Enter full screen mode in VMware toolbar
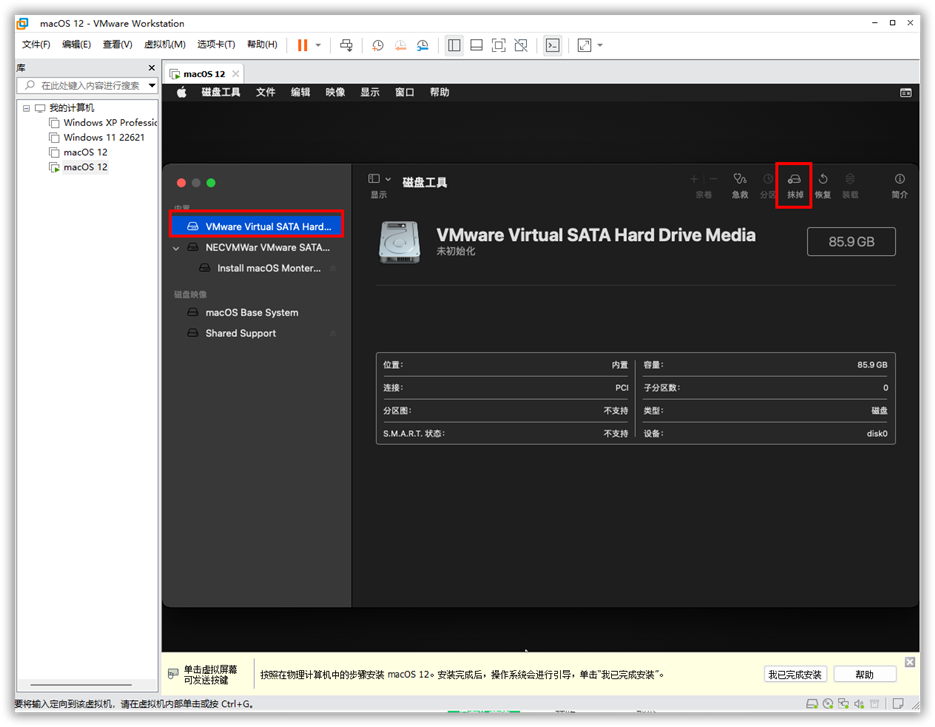The width and height of the screenshot is (935, 727). 499,45
